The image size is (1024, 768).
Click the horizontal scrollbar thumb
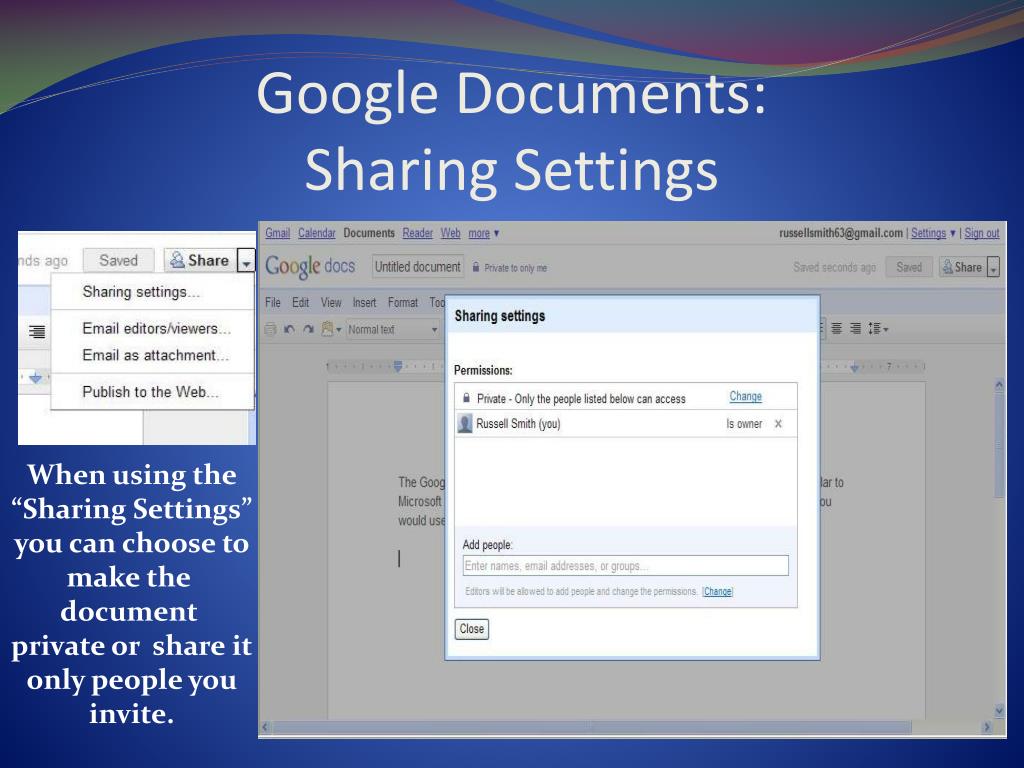(x=592, y=726)
